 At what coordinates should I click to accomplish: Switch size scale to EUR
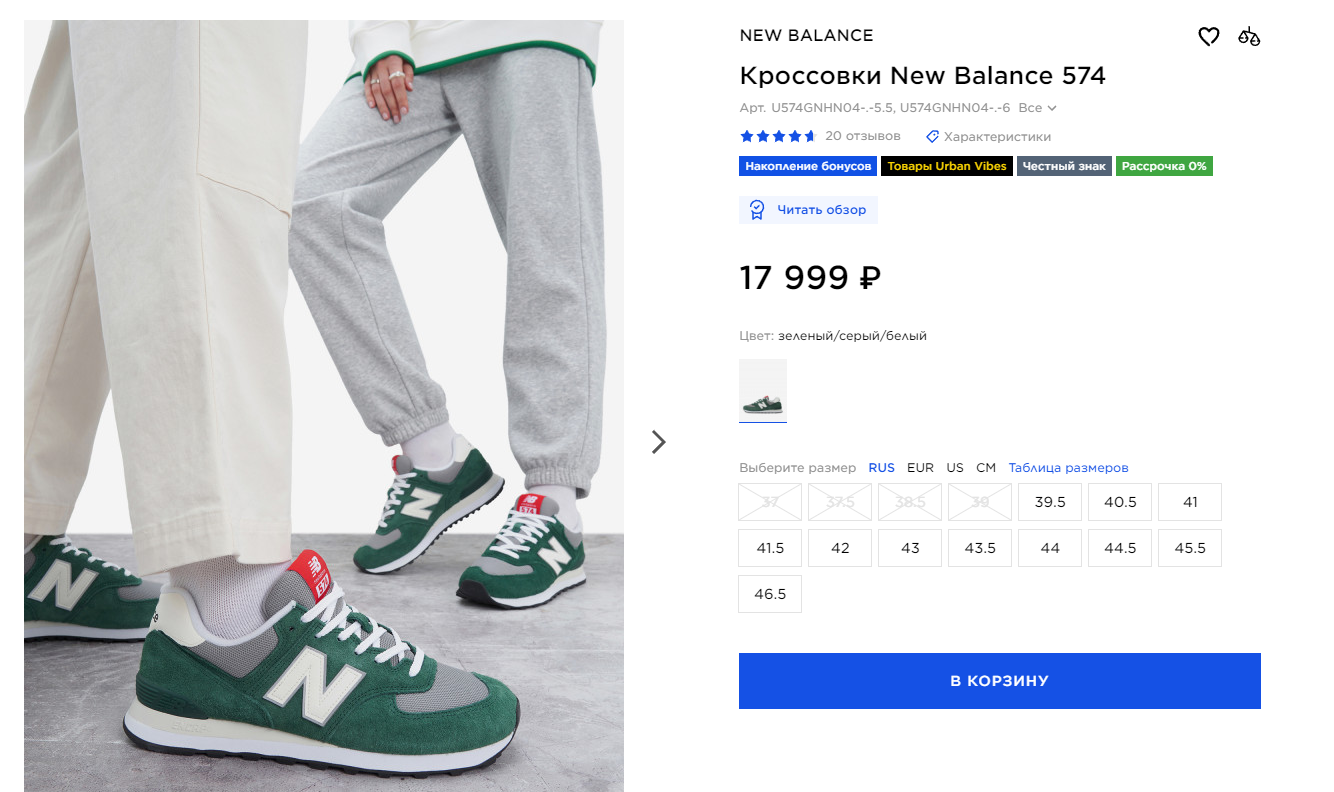[x=920, y=468]
